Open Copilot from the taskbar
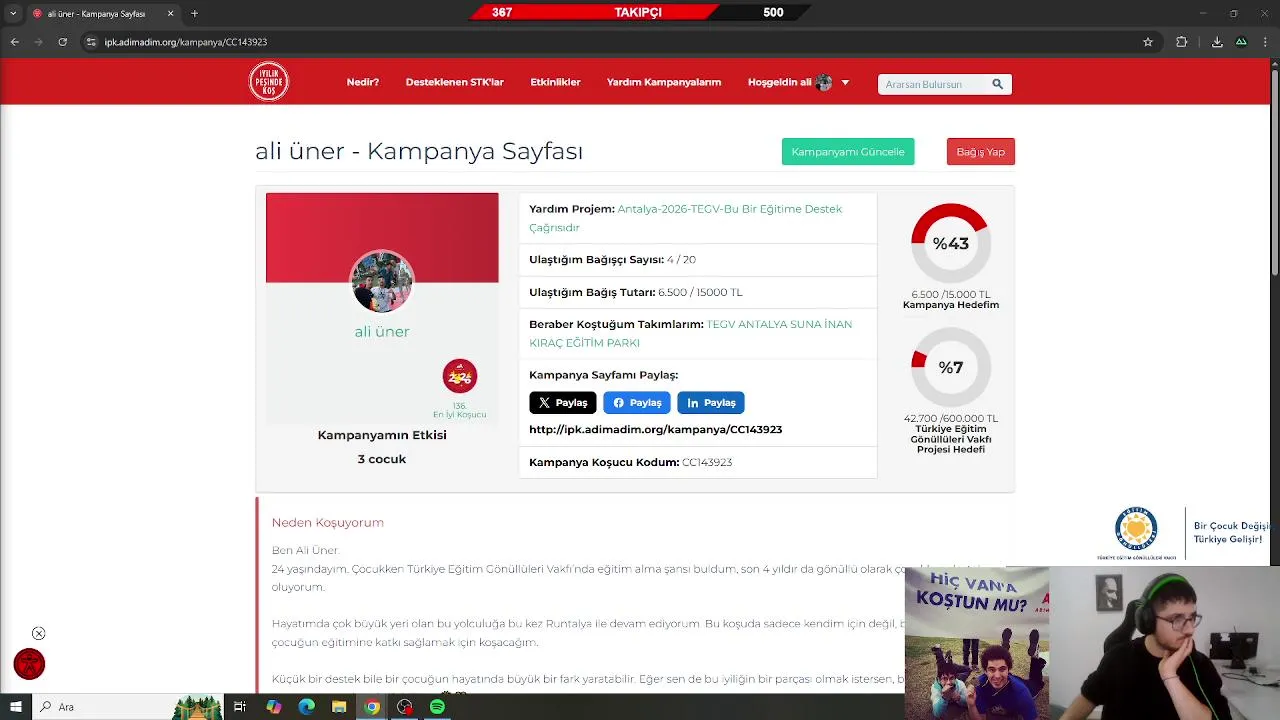1280x720 pixels. tap(273, 707)
